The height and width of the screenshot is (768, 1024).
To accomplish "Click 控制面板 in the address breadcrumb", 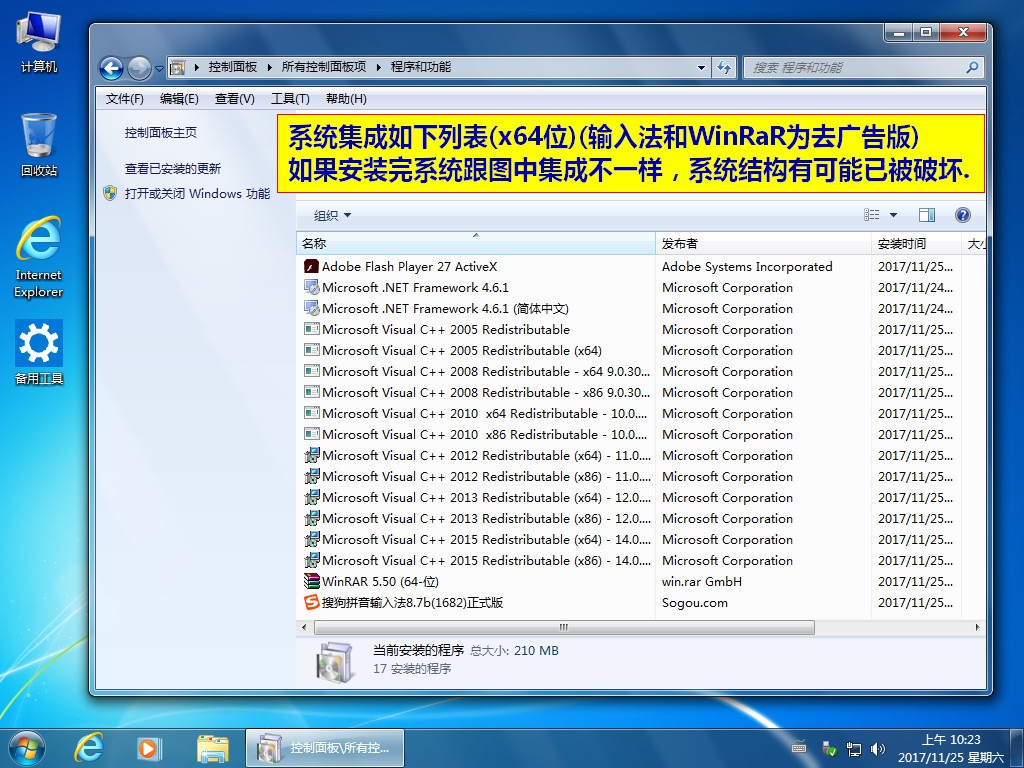I will [232, 67].
